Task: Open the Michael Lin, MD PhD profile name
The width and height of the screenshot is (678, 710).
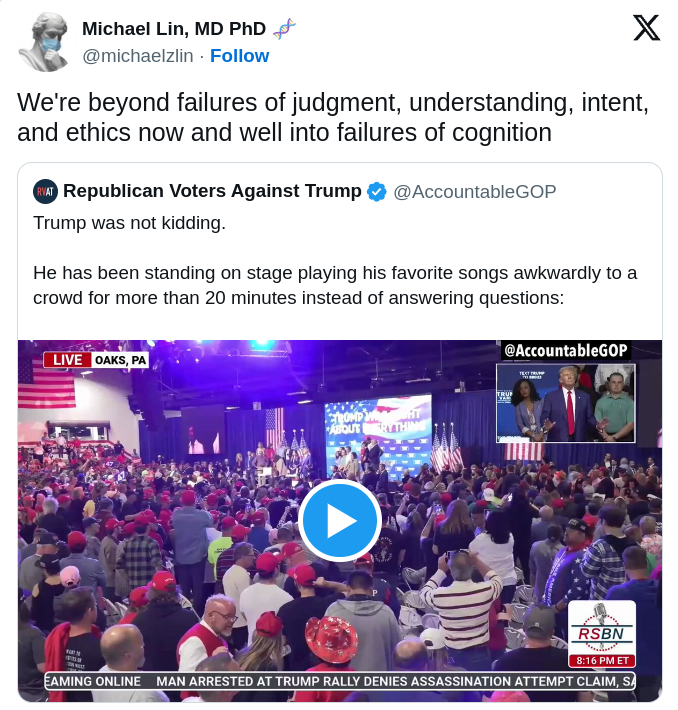Action: (174, 29)
